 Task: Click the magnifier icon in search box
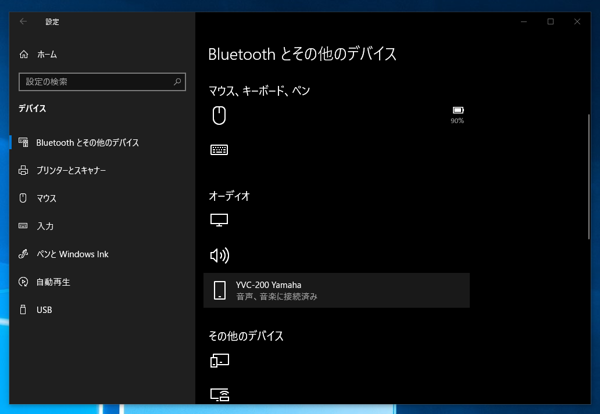click(x=177, y=81)
